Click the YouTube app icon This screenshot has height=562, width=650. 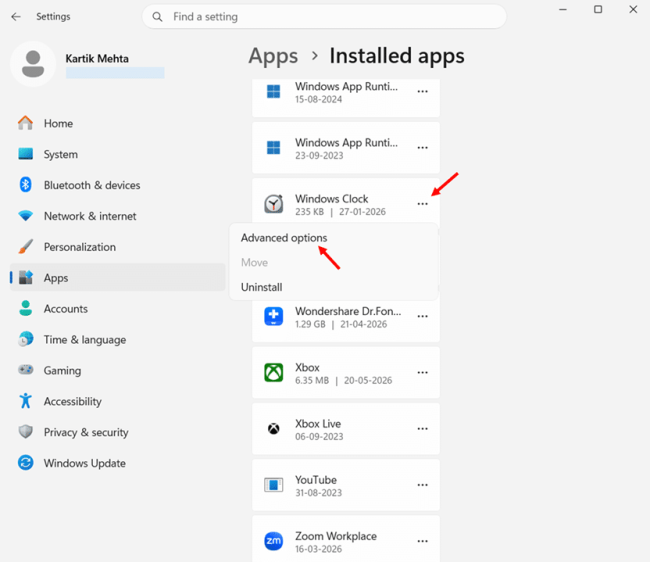[x=274, y=485]
